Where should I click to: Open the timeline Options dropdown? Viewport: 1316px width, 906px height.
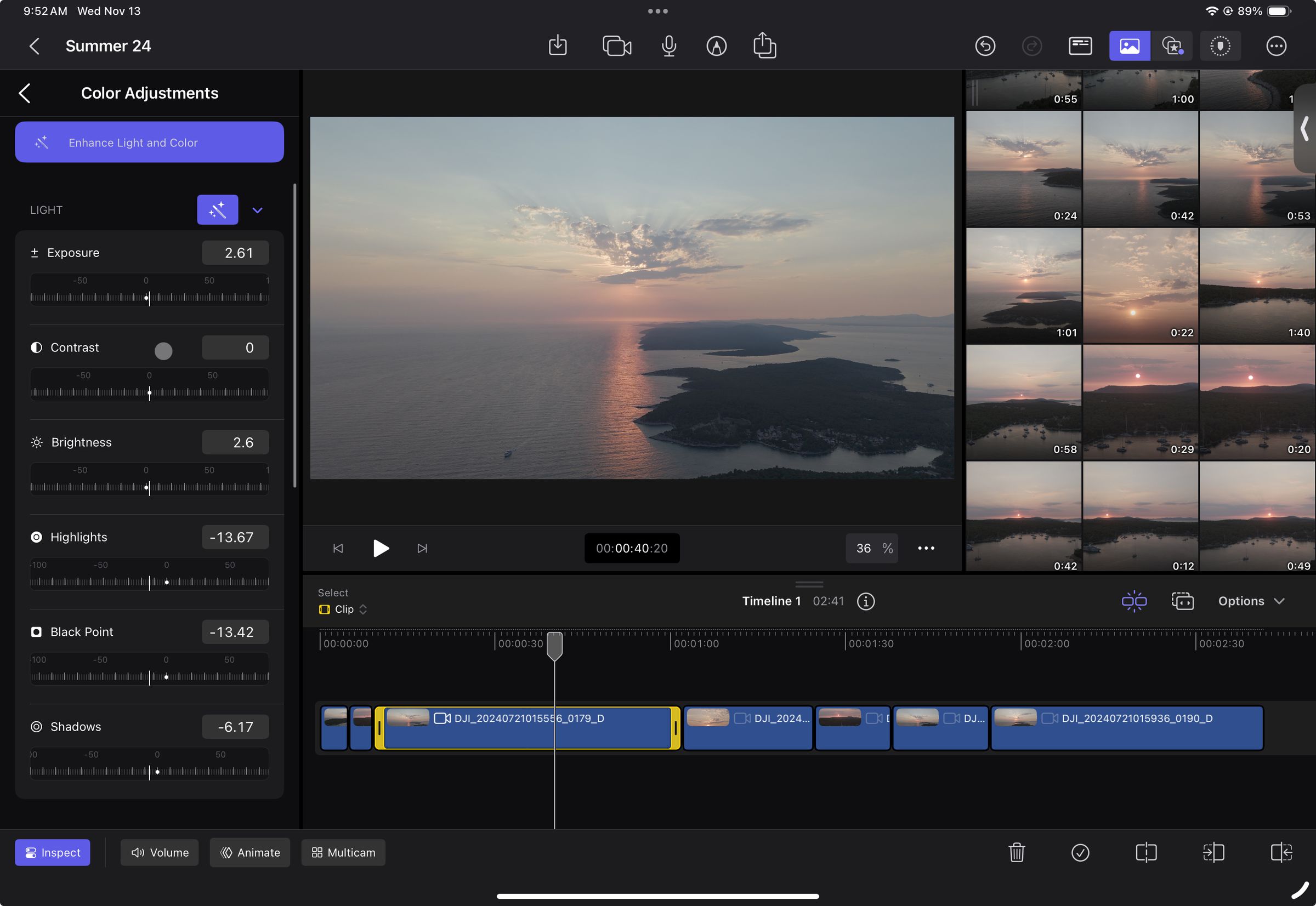(1250, 601)
